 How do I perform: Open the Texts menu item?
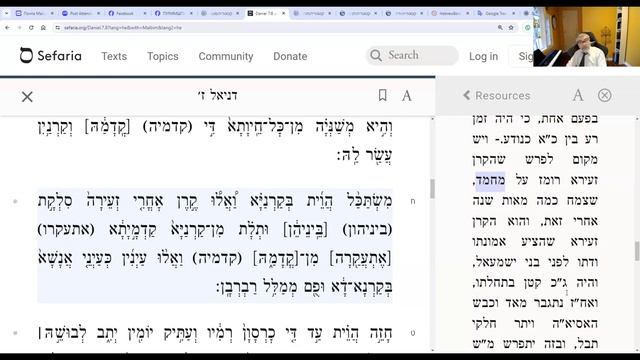[114, 56]
